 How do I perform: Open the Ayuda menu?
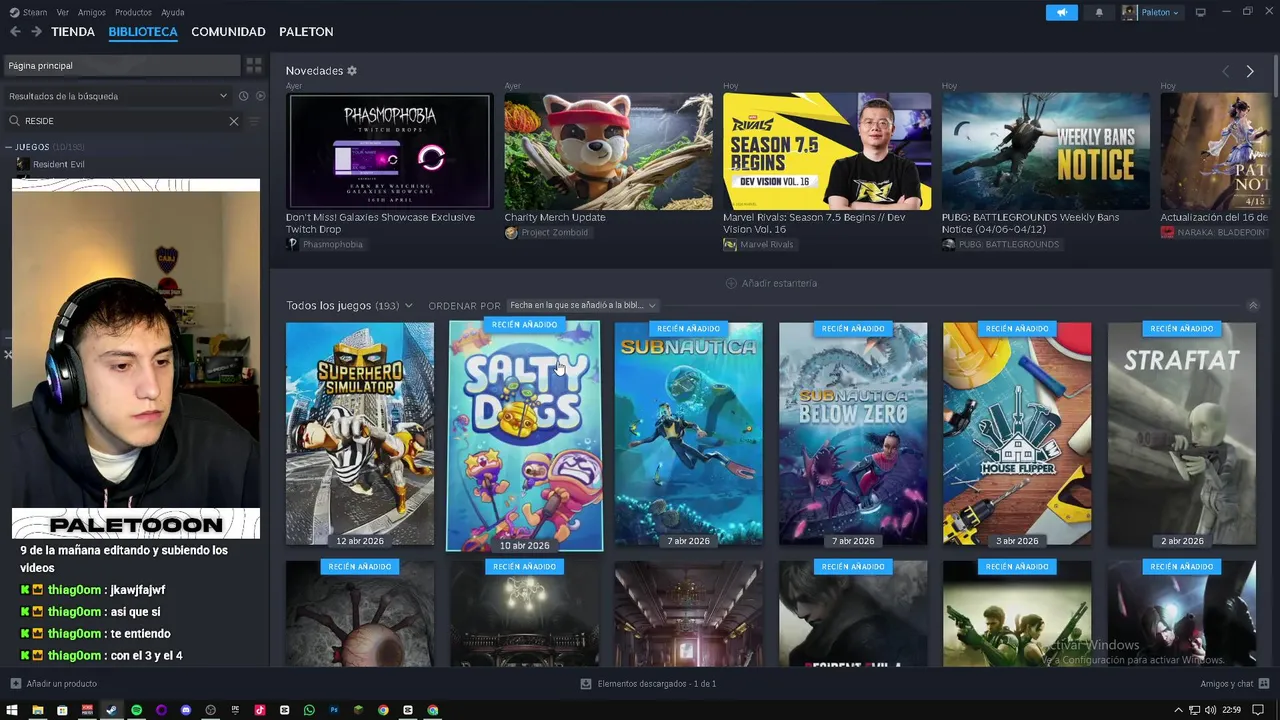pos(173,12)
